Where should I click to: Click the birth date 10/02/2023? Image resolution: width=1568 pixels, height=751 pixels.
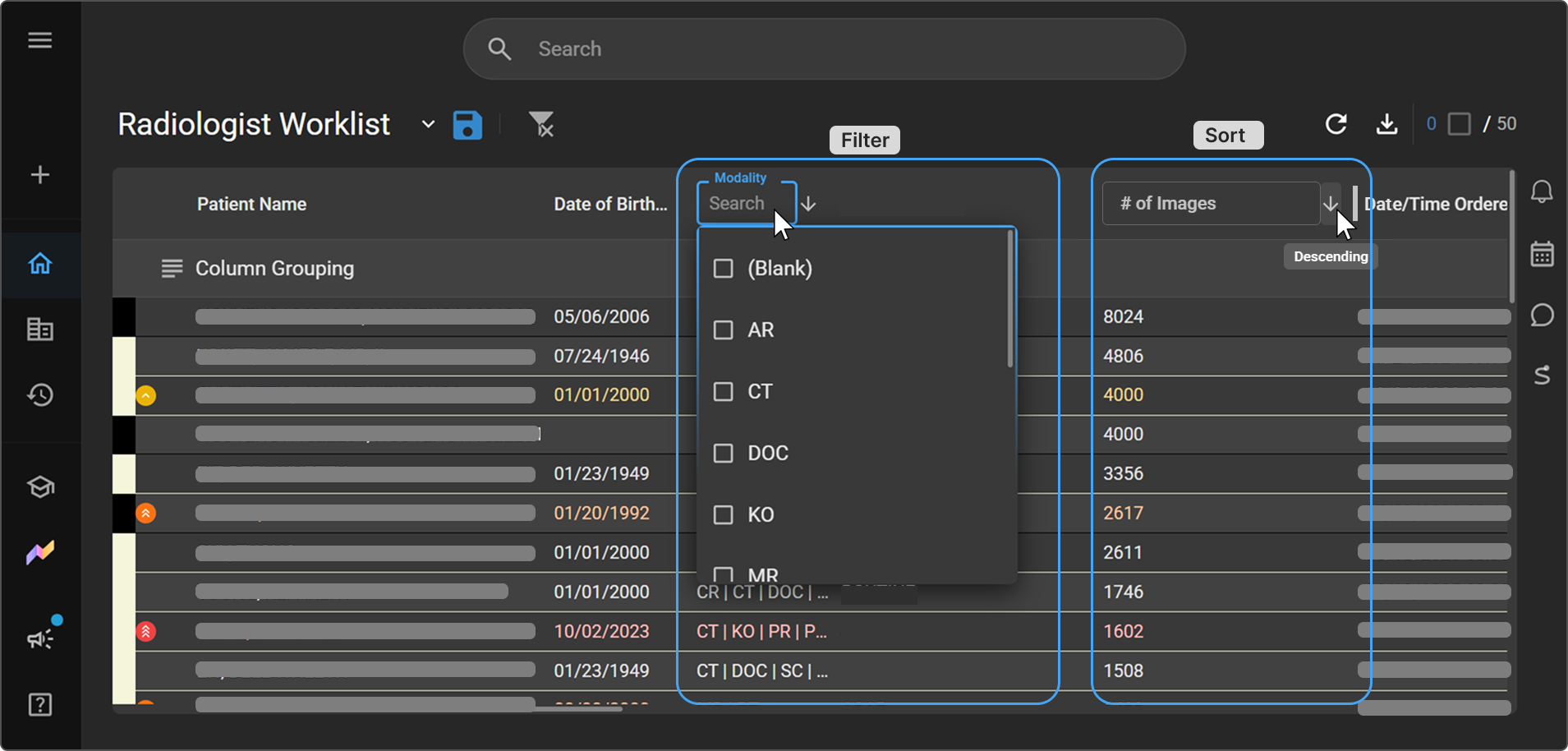click(x=601, y=632)
